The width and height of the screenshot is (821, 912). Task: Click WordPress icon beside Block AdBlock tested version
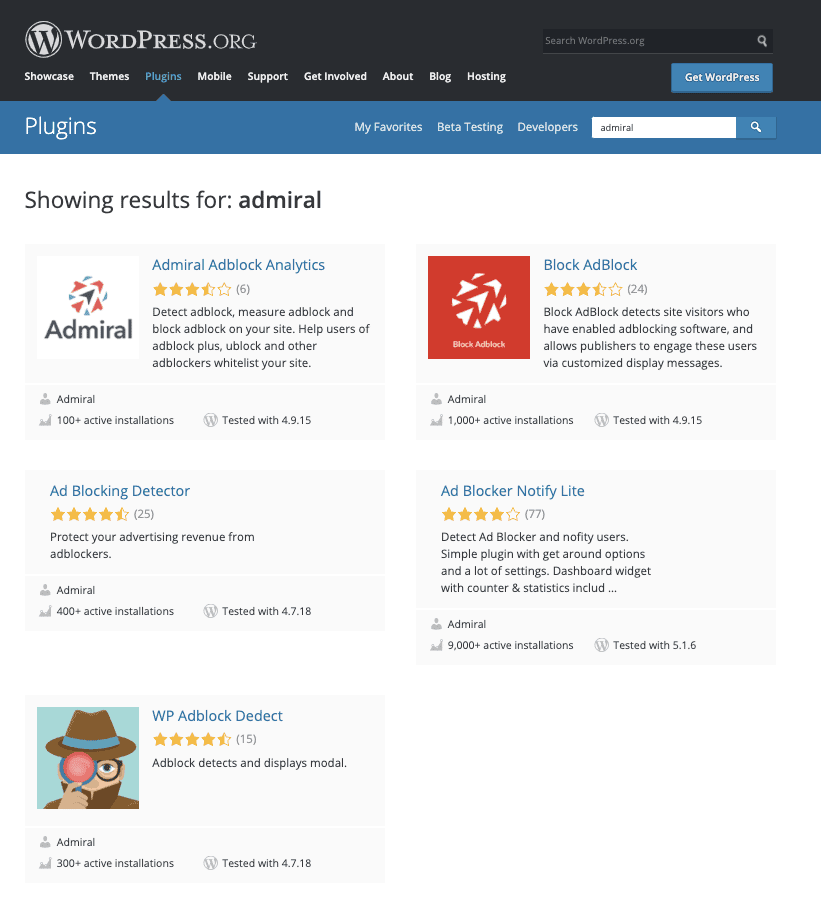[x=601, y=420]
